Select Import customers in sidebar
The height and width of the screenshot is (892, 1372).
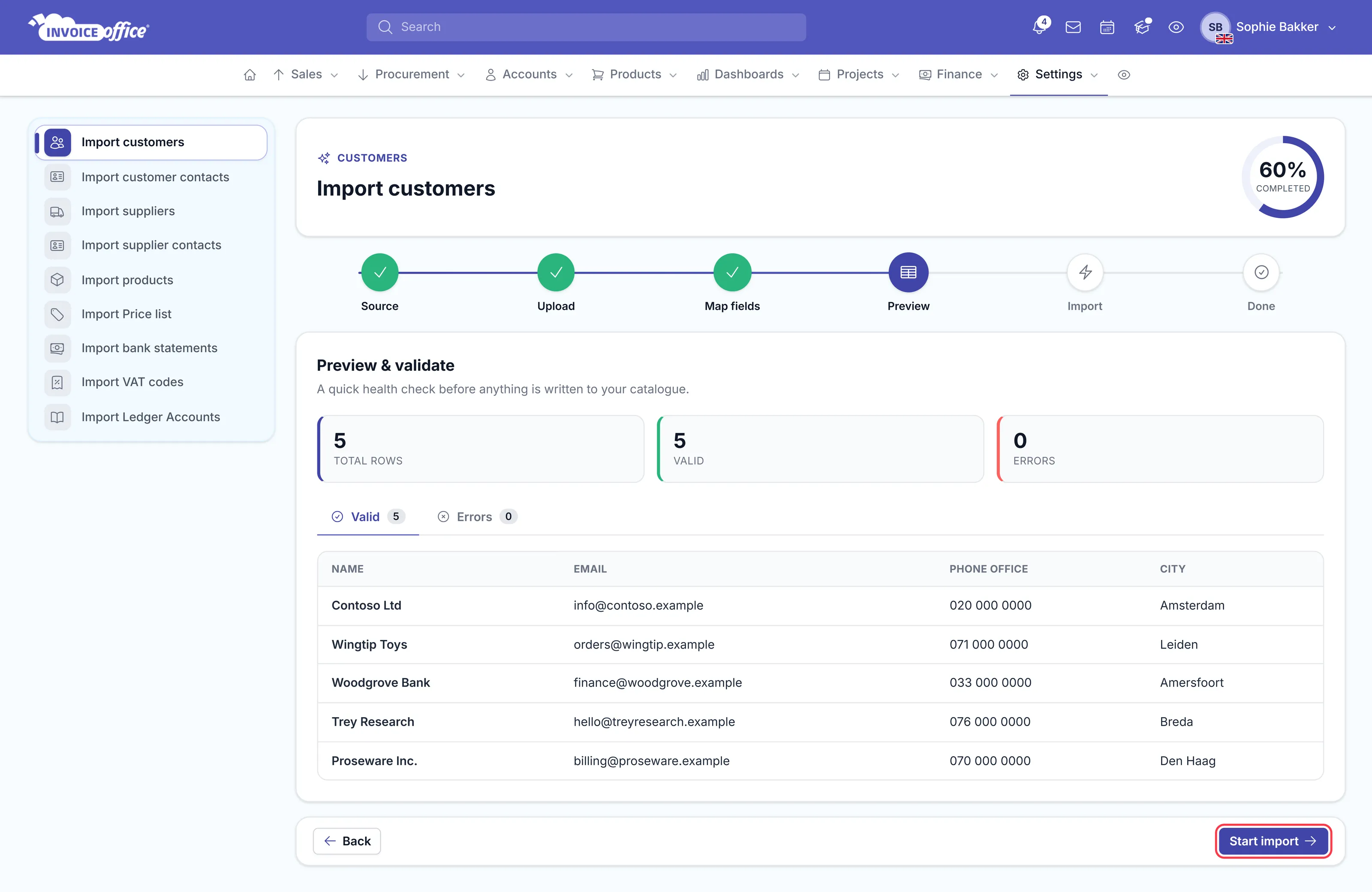pyautogui.click(x=151, y=142)
